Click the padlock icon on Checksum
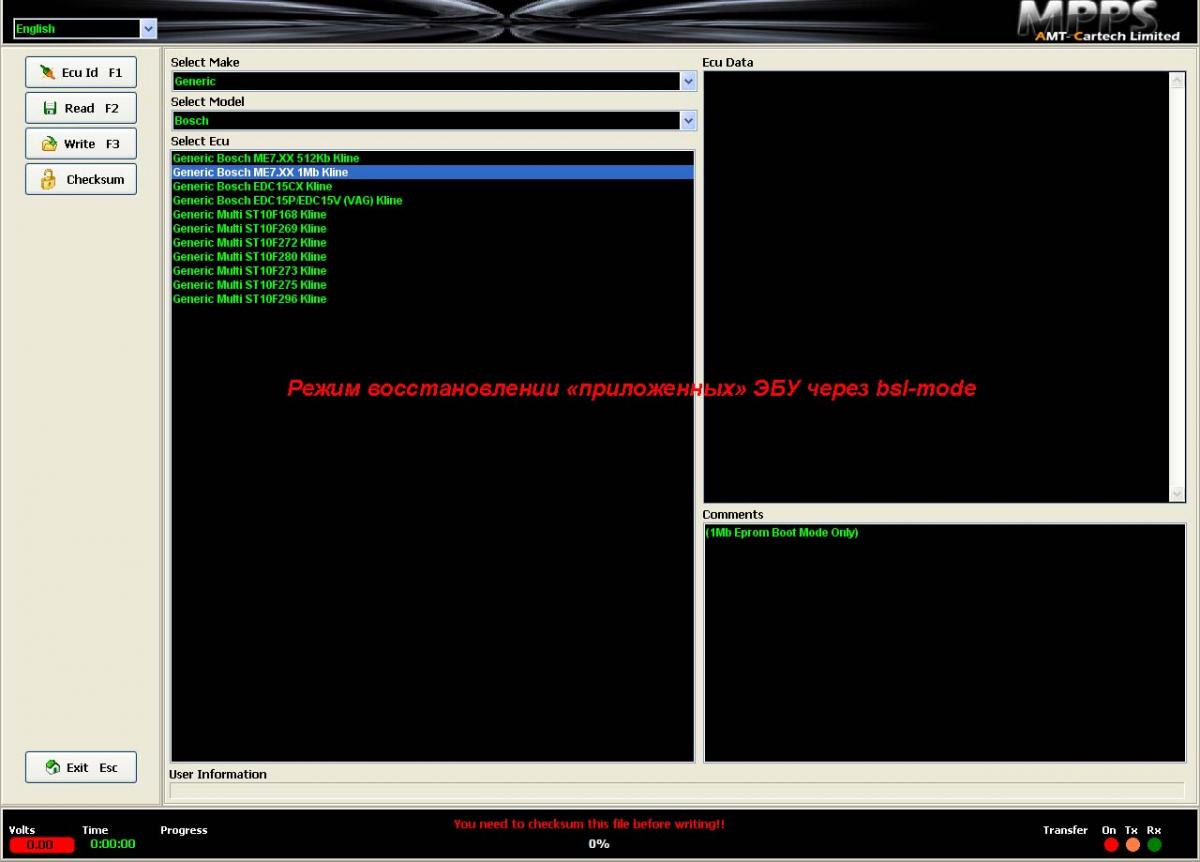The width and height of the screenshot is (1200, 862). click(x=48, y=180)
